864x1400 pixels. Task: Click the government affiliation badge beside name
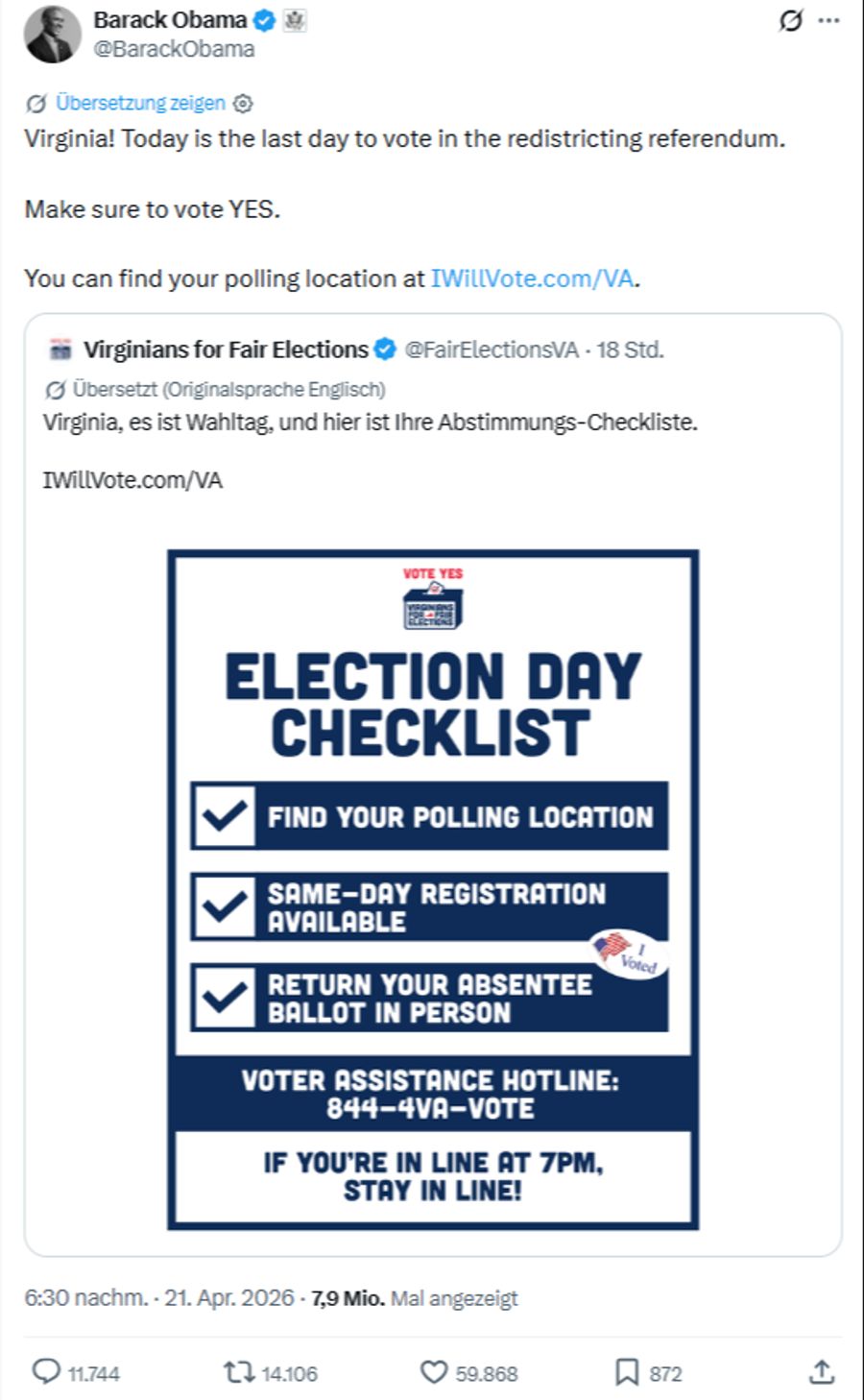tap(295, 20)
